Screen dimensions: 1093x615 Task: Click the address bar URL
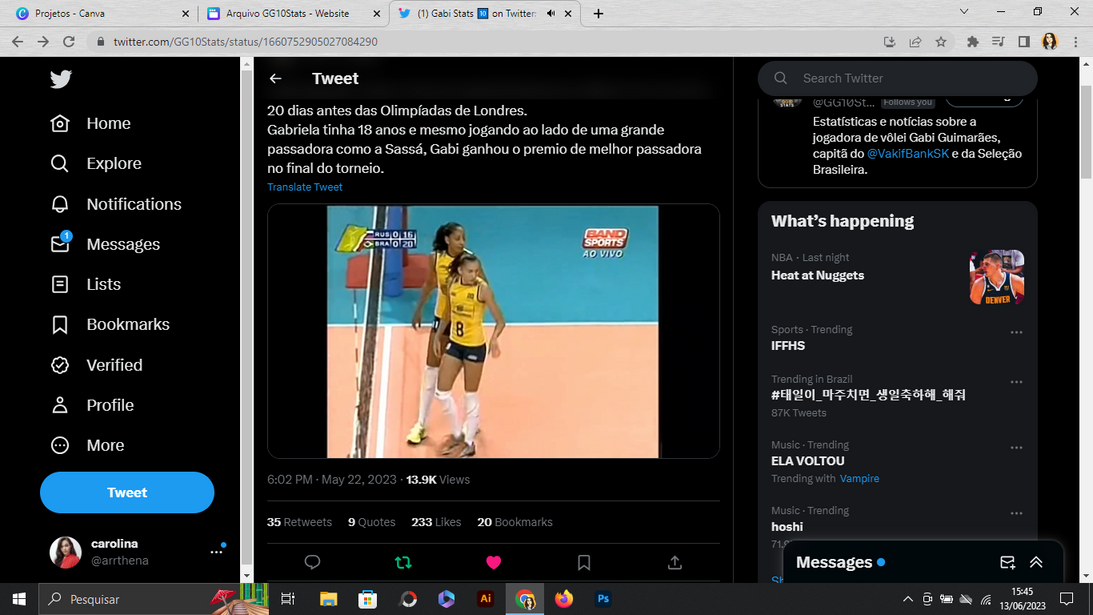[x=245, y=42]
